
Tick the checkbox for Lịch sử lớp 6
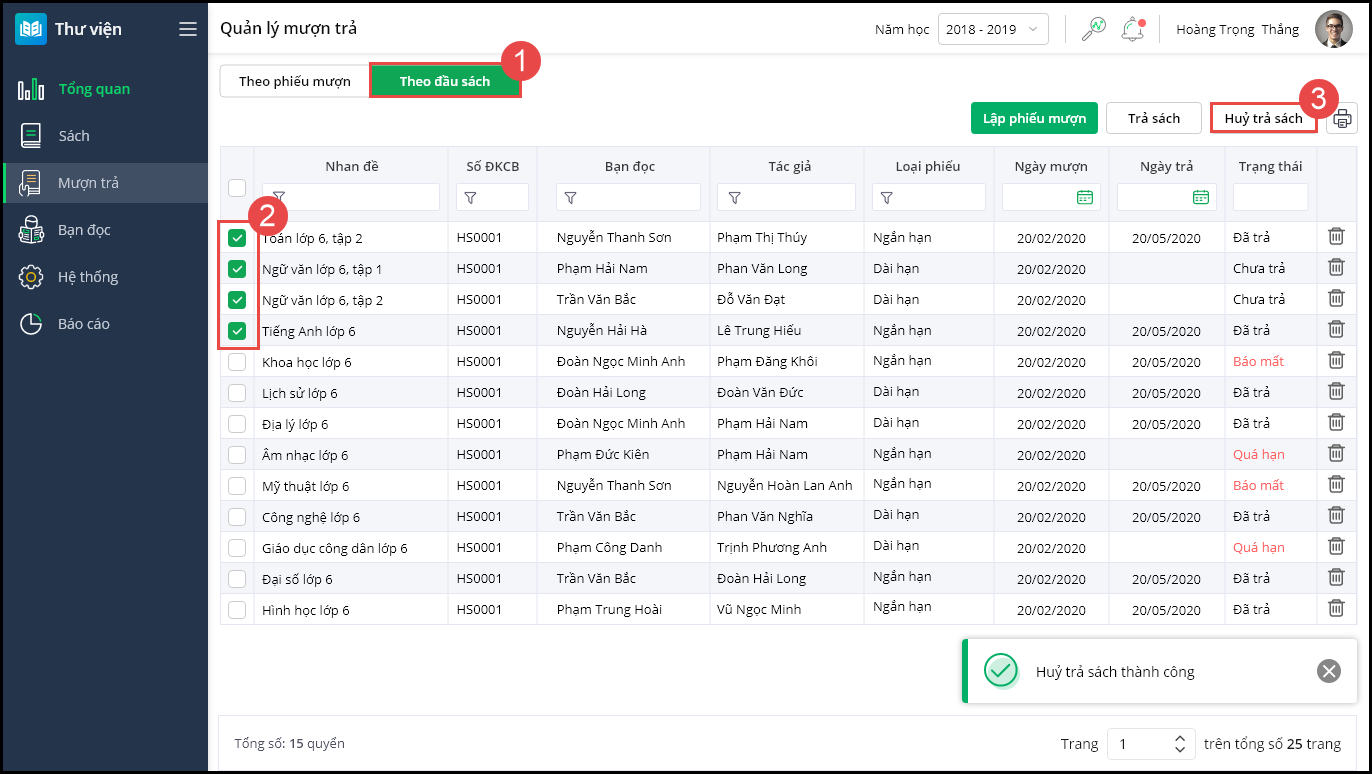click(237, 393)
